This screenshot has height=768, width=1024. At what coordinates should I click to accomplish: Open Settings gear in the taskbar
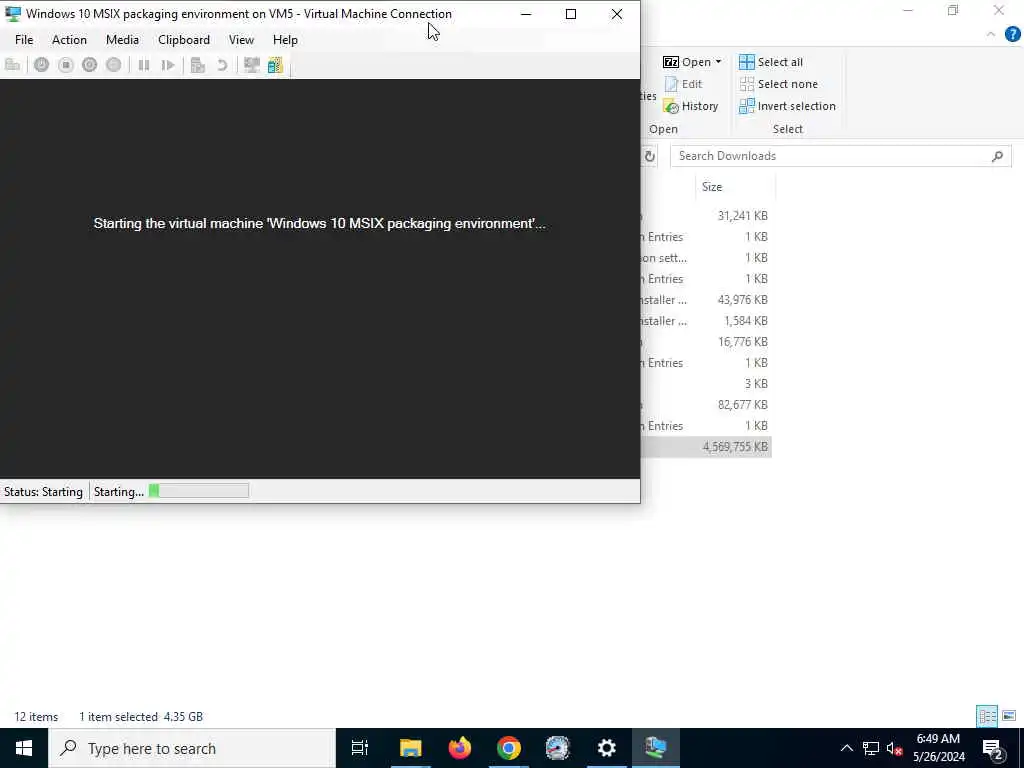coord(607,748)
